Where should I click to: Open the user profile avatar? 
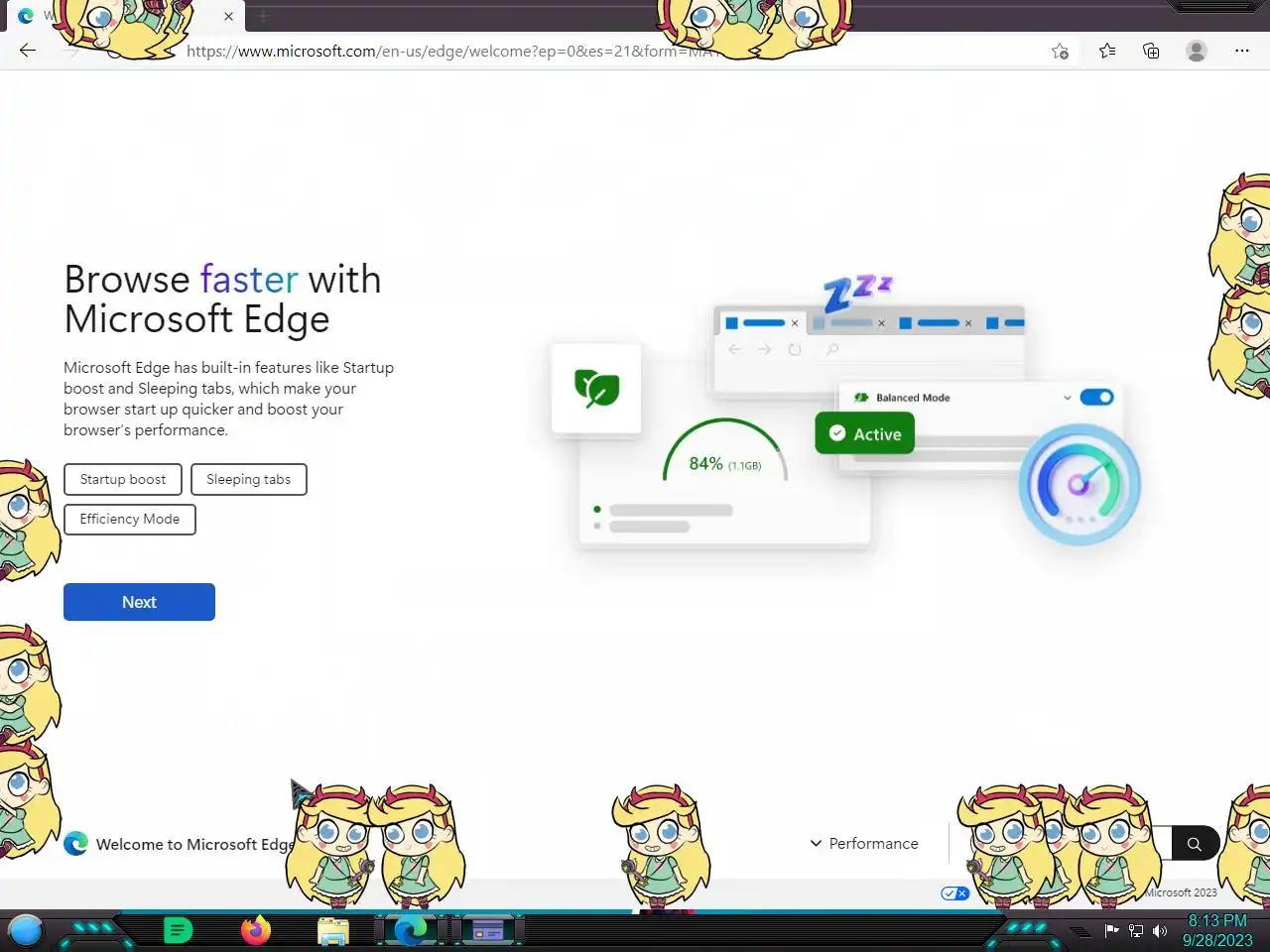click(1197, 51)
